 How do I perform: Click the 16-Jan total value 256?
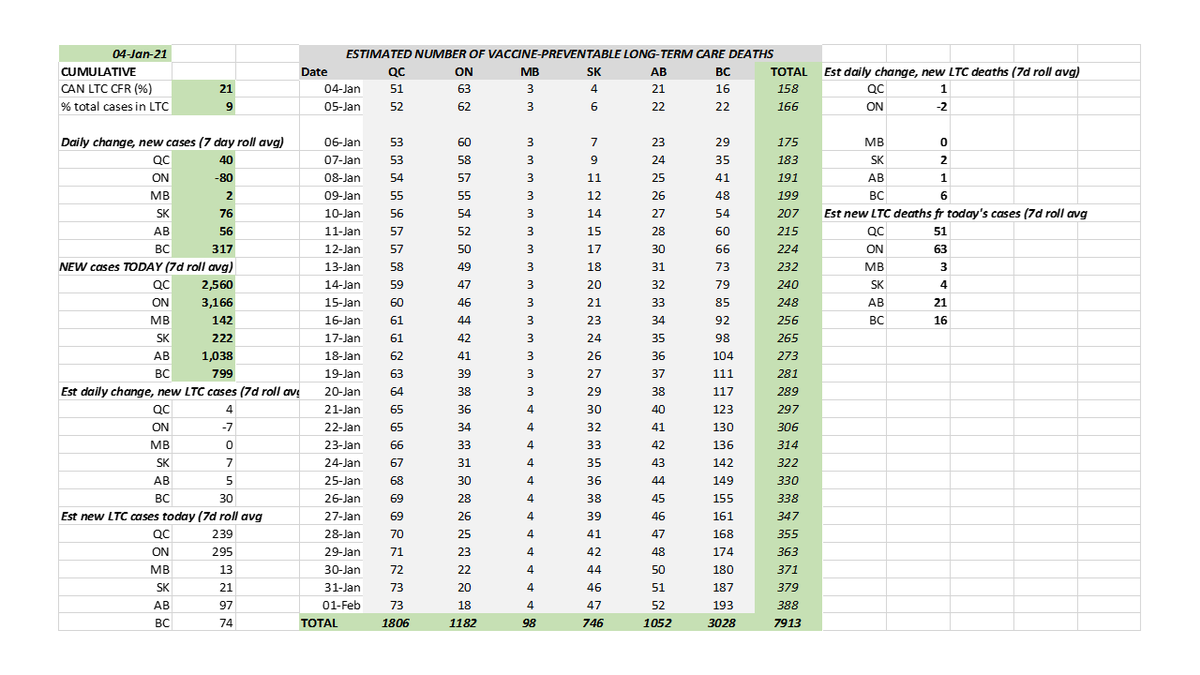click(x=789, y=320)
